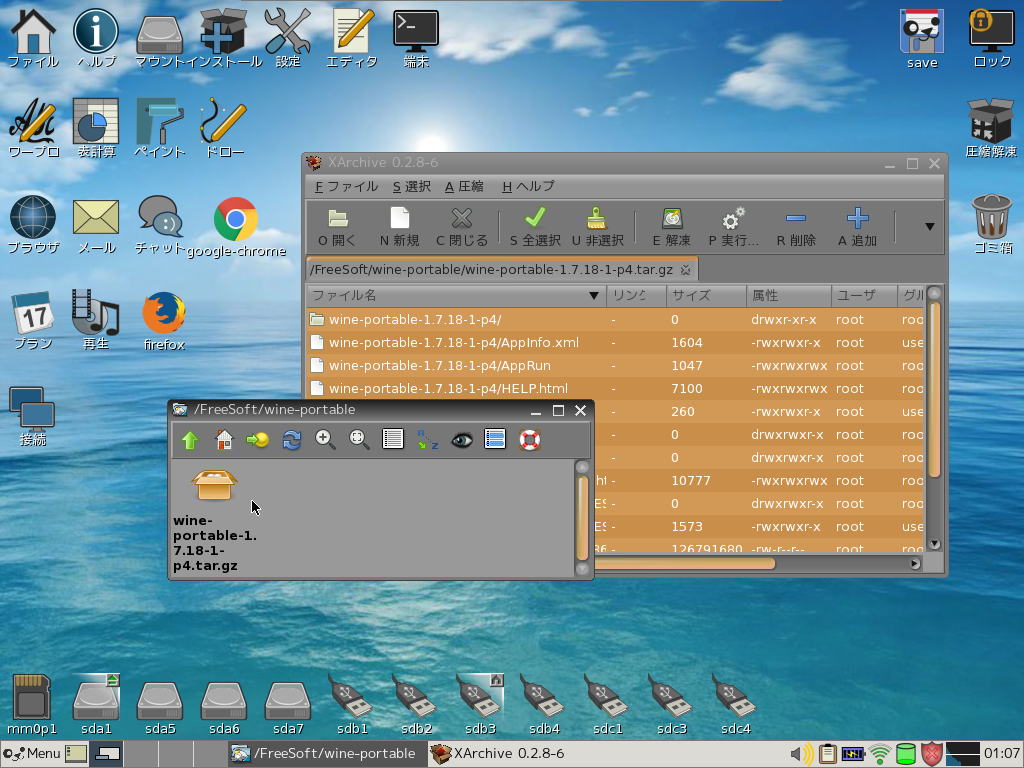Open the ファイル menu in XArchive
1024x768 pixels.
click(346, 186)
